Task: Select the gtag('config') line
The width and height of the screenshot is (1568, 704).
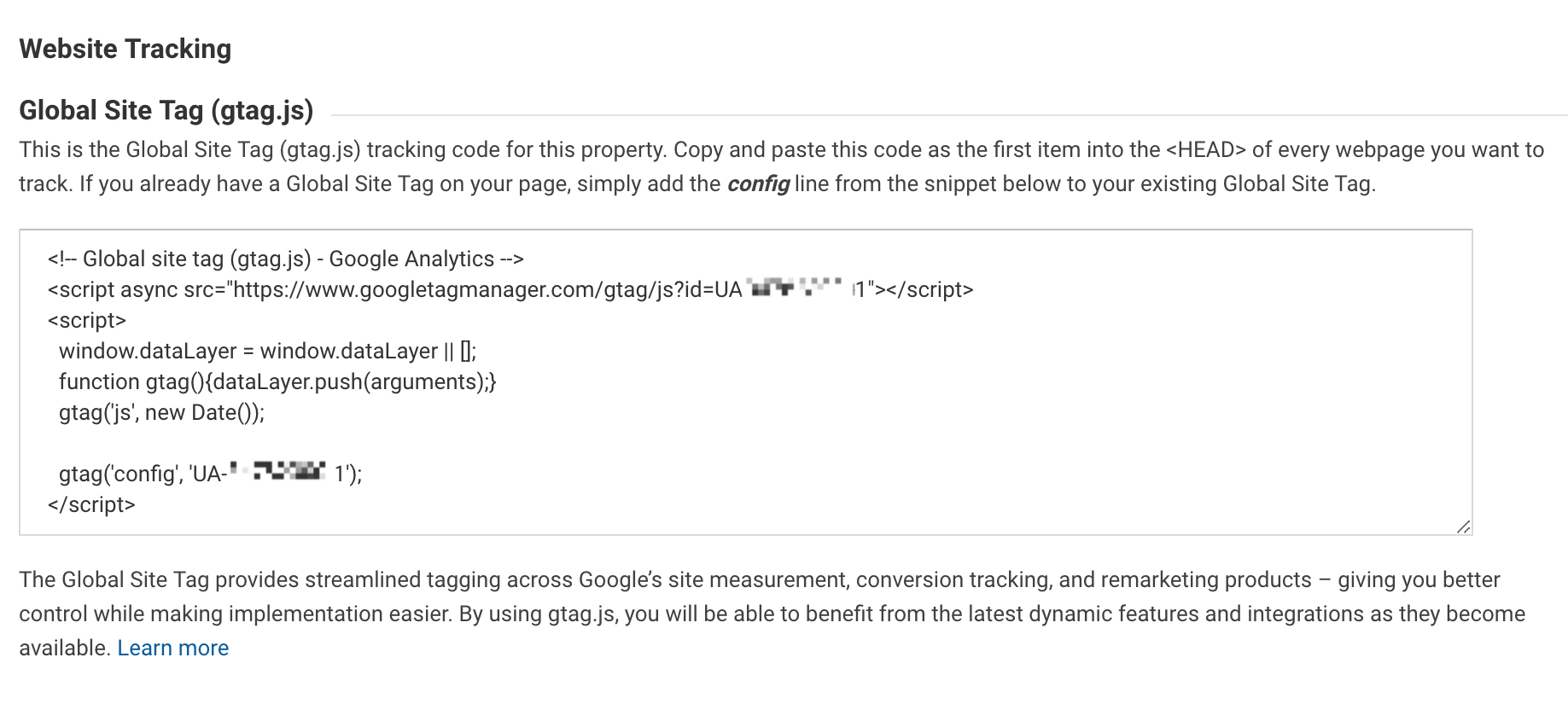Action: pos(209,474)
